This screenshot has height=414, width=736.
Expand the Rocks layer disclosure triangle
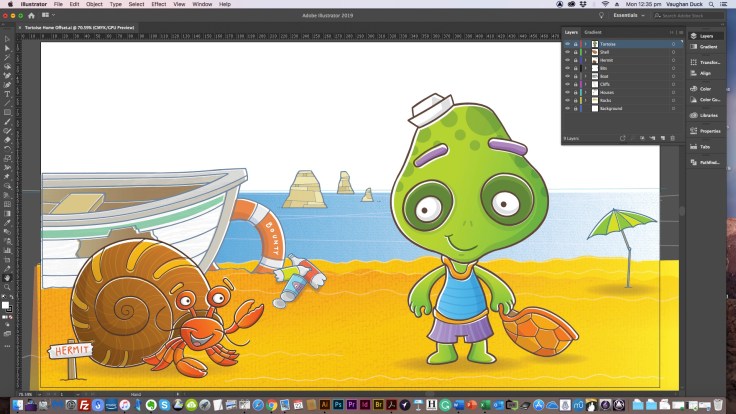[x=586, y=100]
